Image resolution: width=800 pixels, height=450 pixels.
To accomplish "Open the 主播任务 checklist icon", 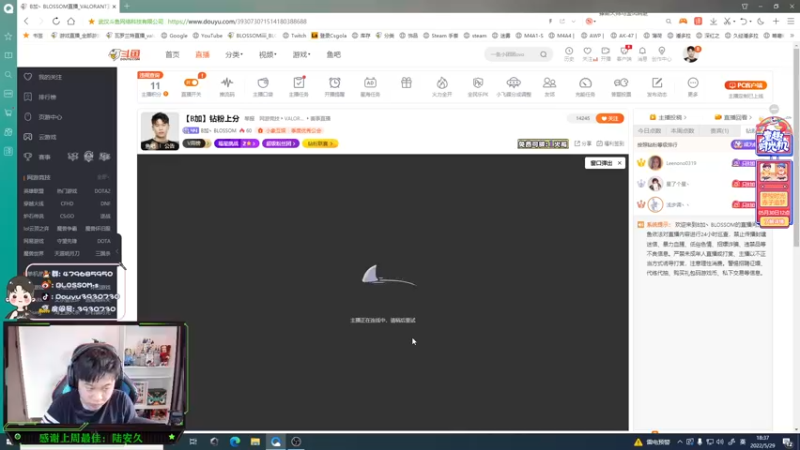I will [298, 83].
